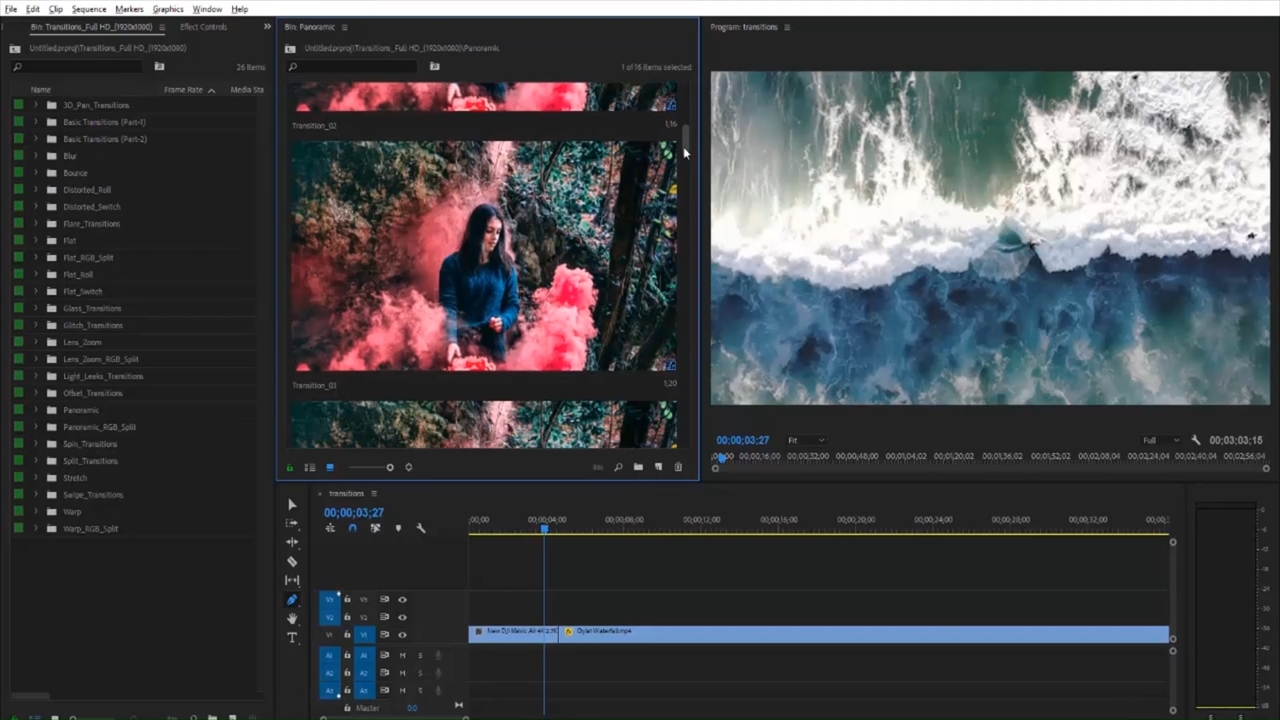Image resolution: width=1280 pixels, height=720 pixels.
Task: Choose the Hand tool
Action: (292, 619)
